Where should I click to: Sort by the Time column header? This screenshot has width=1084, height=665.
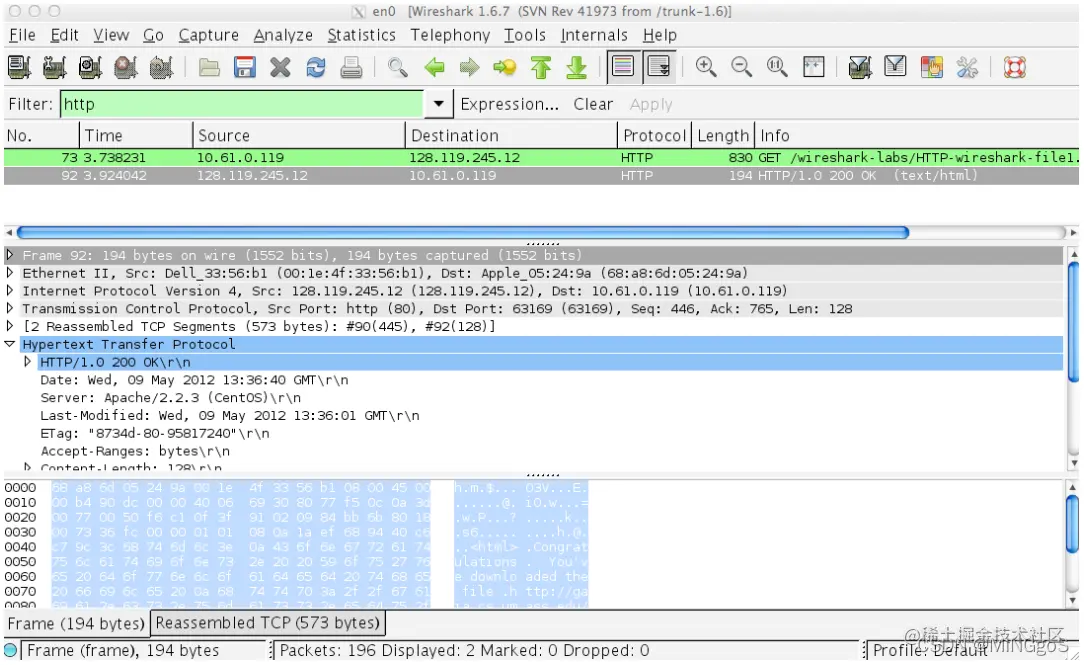click(x=136, y=135)
